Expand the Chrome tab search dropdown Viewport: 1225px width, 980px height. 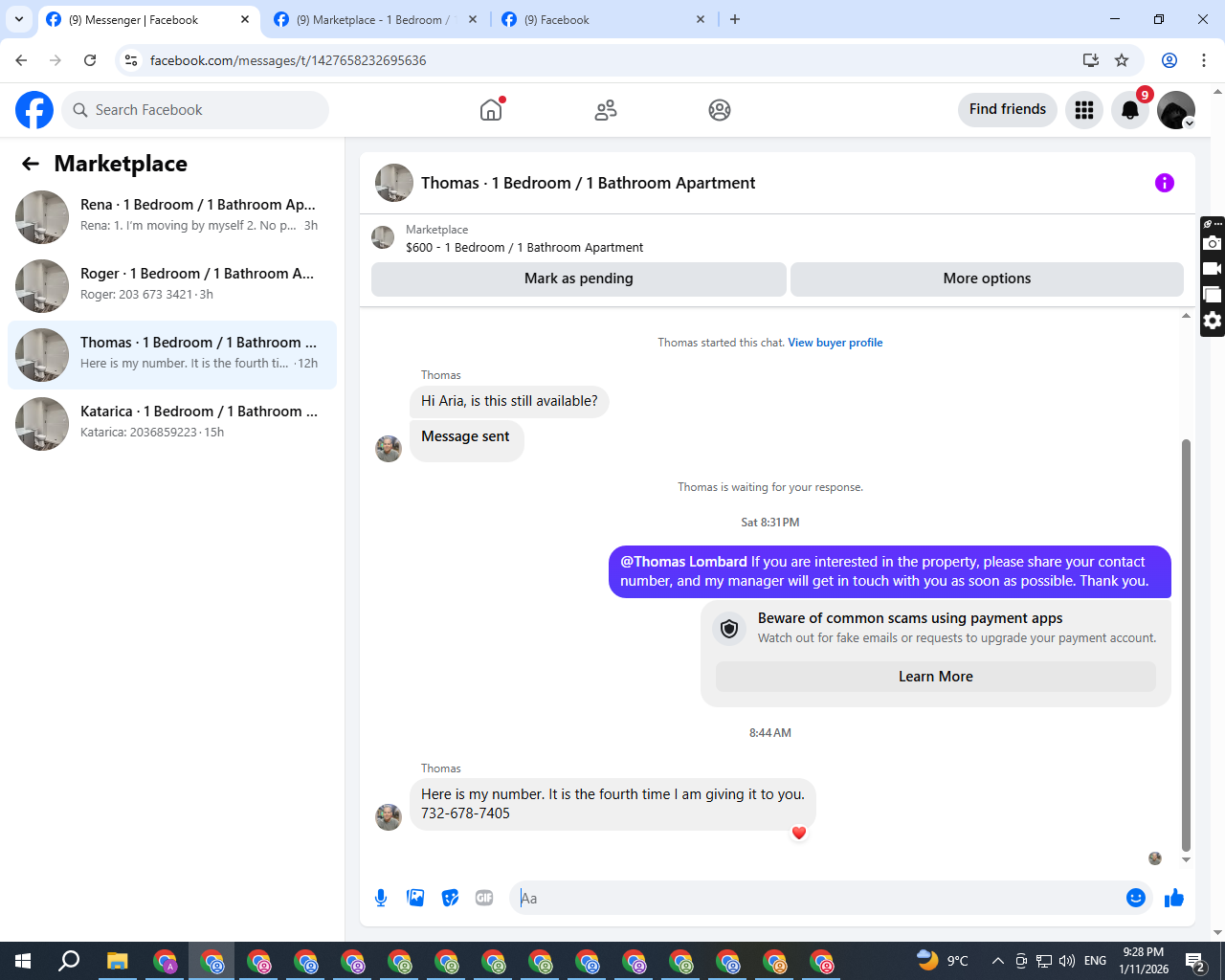click(19, 19)
